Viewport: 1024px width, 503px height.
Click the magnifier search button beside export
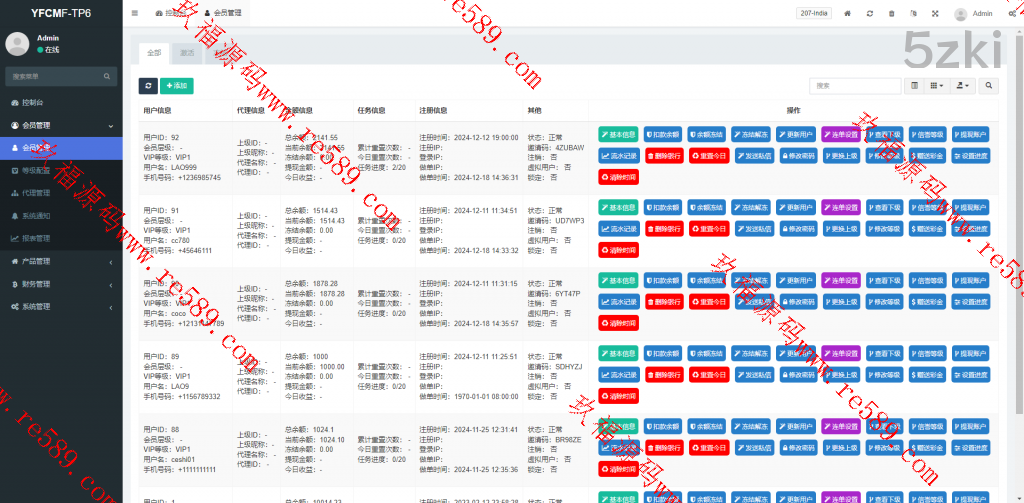pyautogui.click(x=989, y=86)
